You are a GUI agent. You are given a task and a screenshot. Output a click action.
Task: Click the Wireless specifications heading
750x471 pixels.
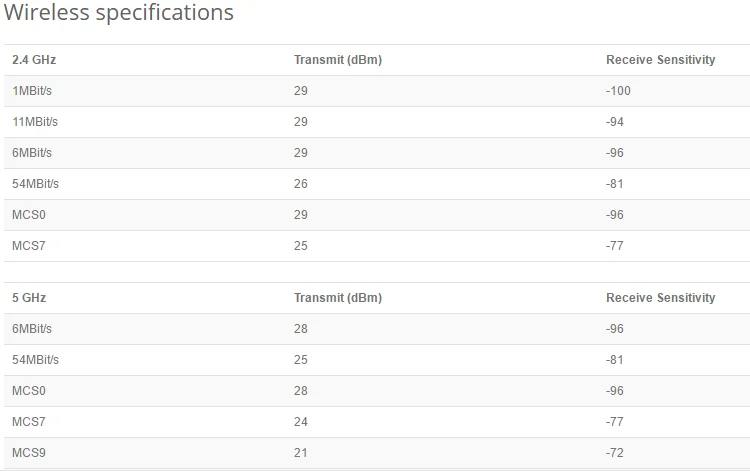coord(119,13)
